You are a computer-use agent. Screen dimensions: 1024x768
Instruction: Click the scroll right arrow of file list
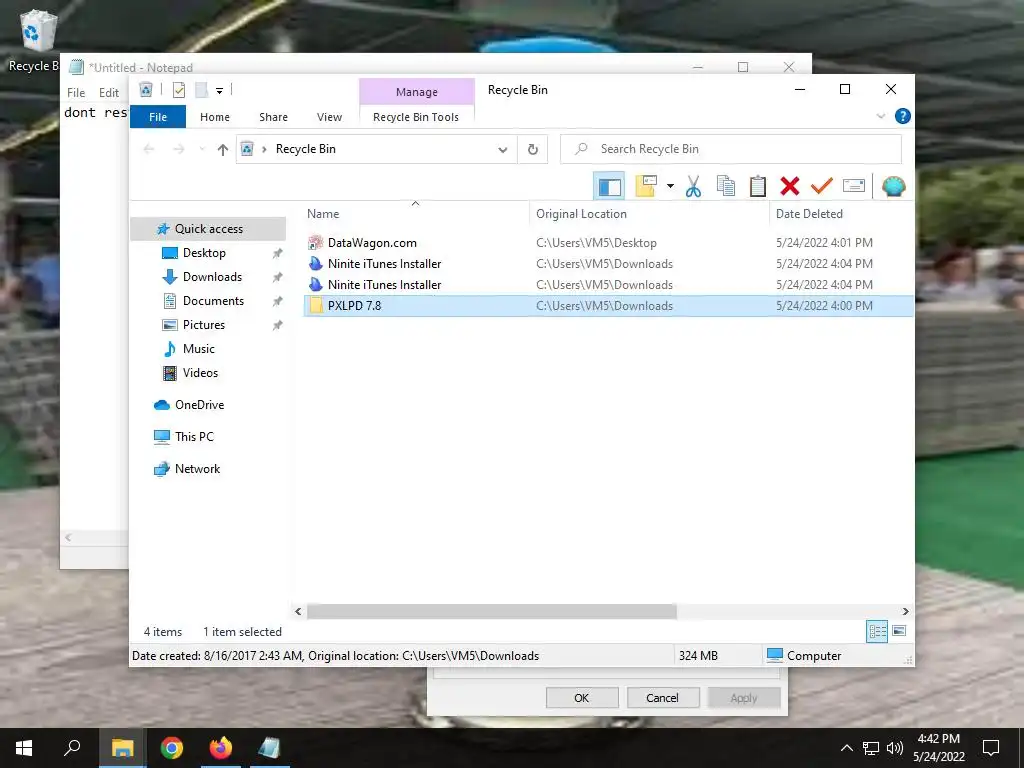tap(905, 612)
